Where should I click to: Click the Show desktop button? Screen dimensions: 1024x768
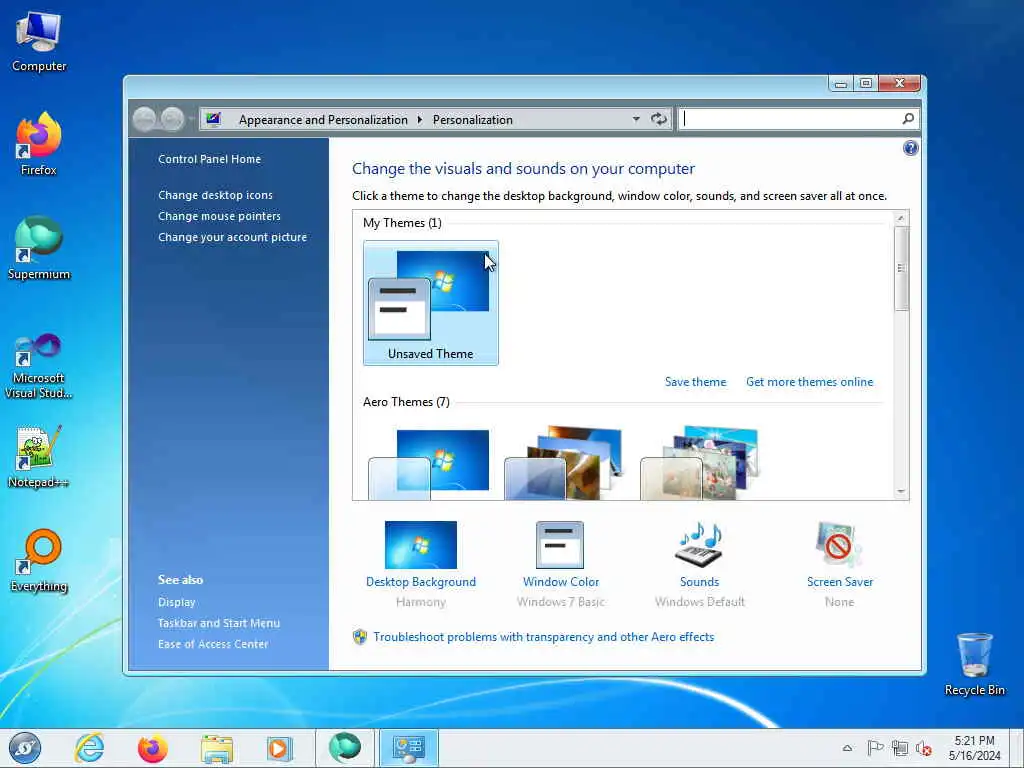[1017, 748]
